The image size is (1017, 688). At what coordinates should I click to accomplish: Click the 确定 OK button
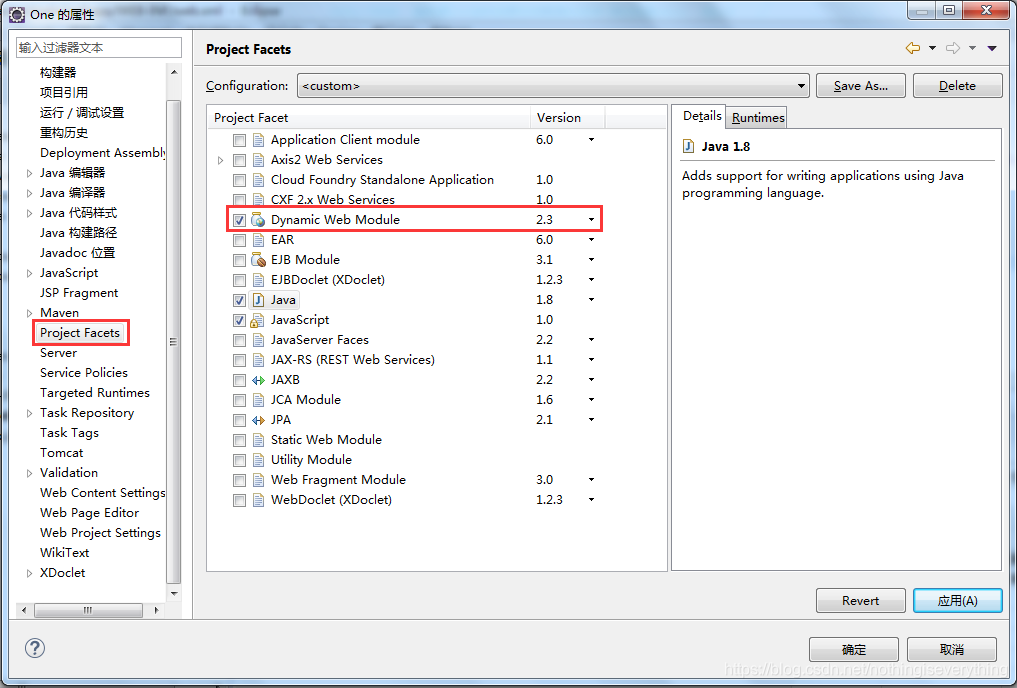[x=854, y=649]
